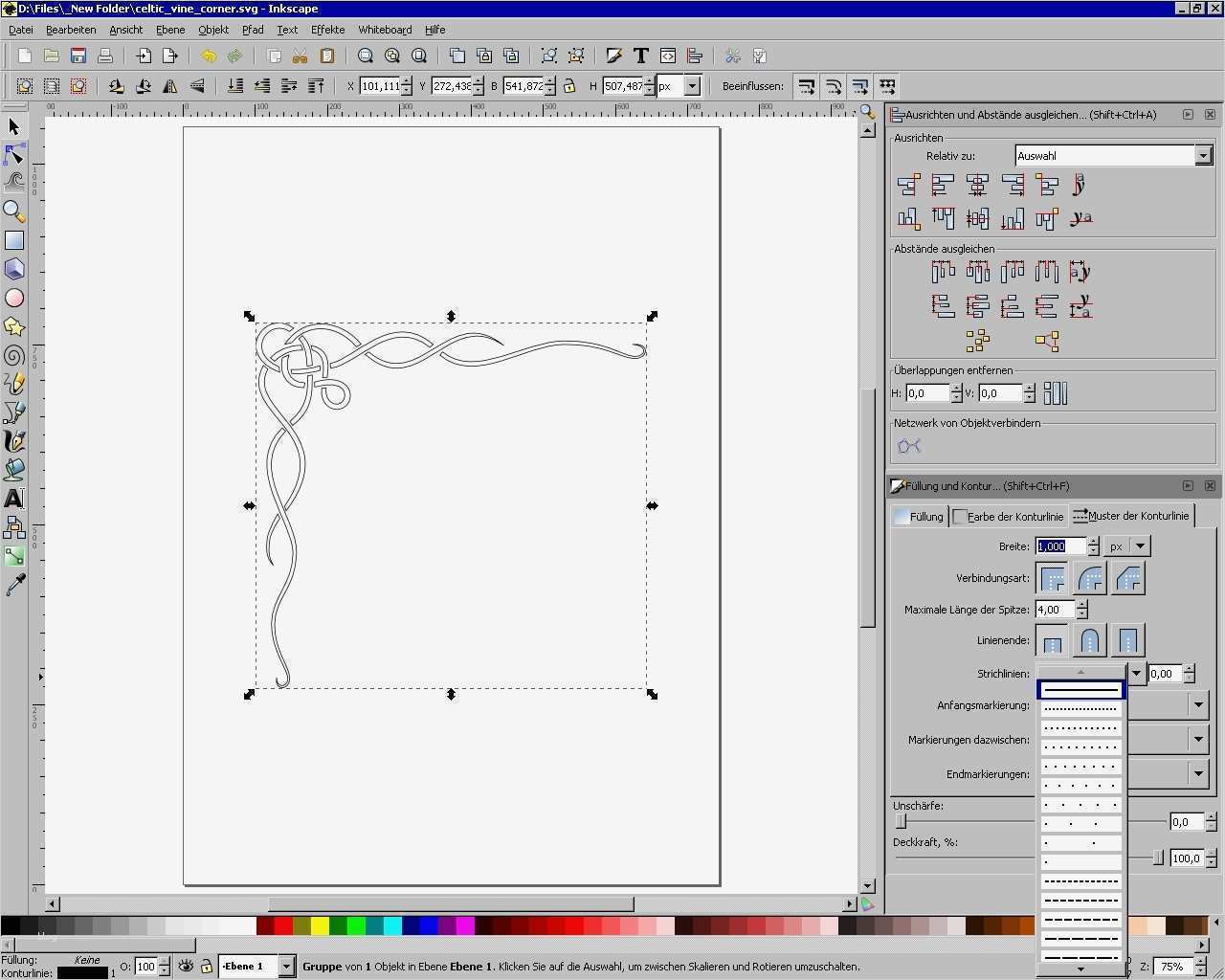Open the 'Relativ zu' Auswahl dropdown
The image size is (1225, 980).
coord(1203,155)
